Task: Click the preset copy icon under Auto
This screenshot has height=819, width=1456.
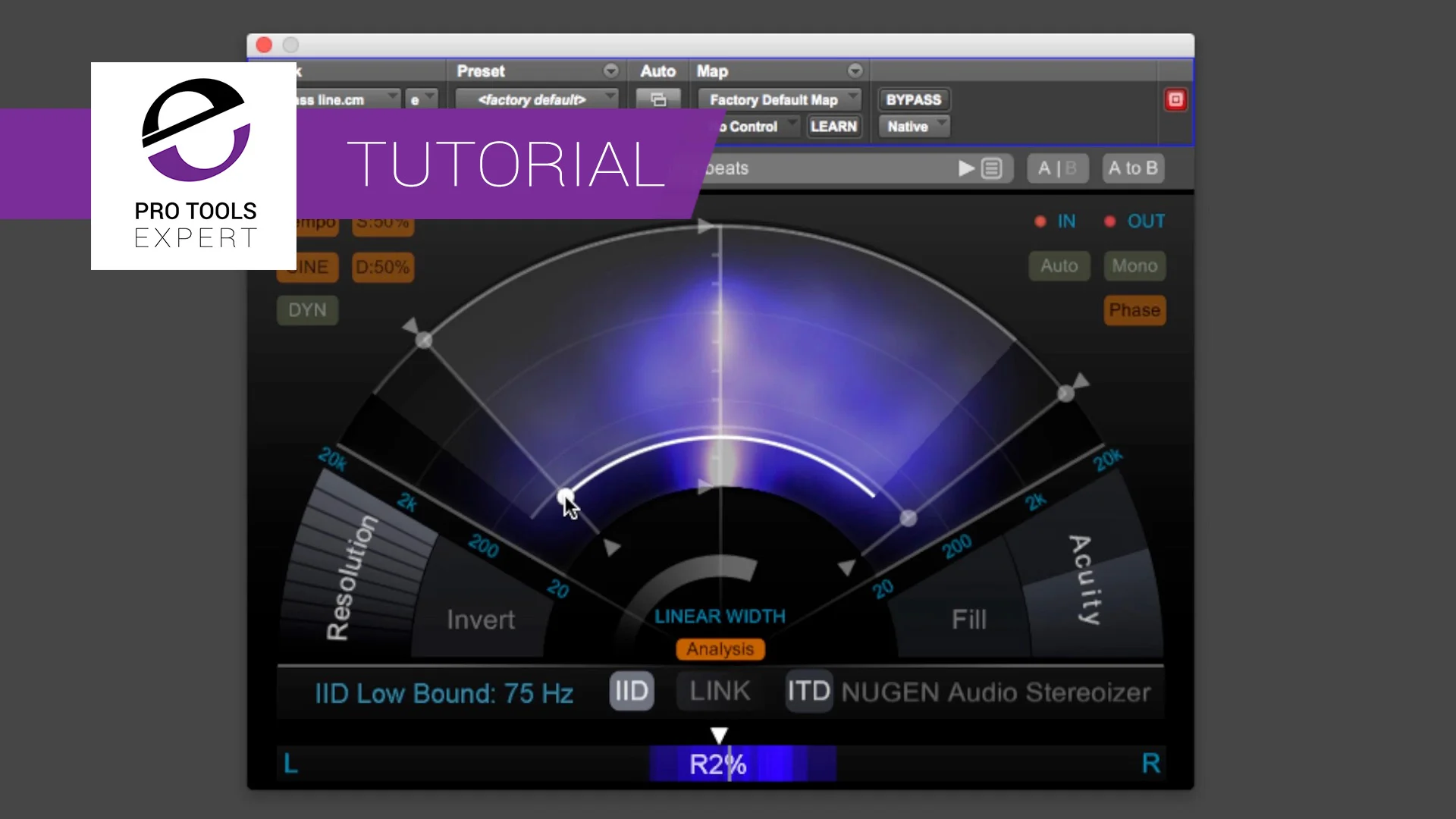Action: click(658, 99)
